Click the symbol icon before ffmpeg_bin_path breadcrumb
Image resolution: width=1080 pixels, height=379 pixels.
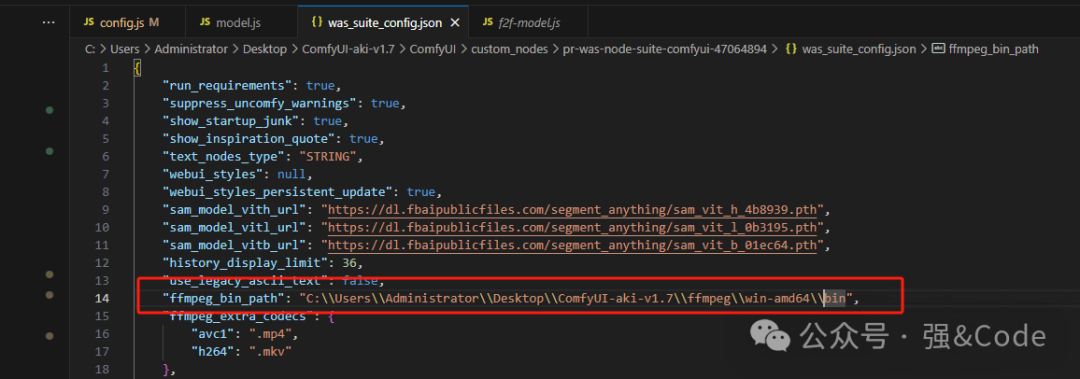point(937,49)
